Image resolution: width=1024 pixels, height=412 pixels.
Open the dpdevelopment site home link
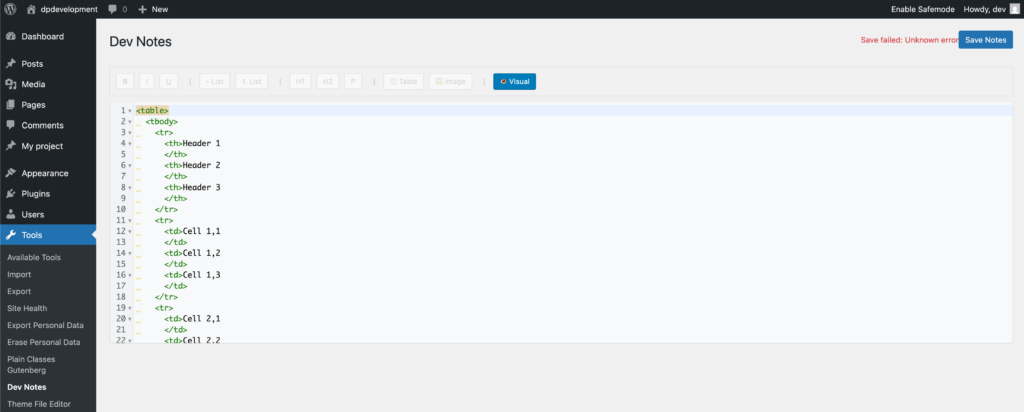(x=62, y=9)
